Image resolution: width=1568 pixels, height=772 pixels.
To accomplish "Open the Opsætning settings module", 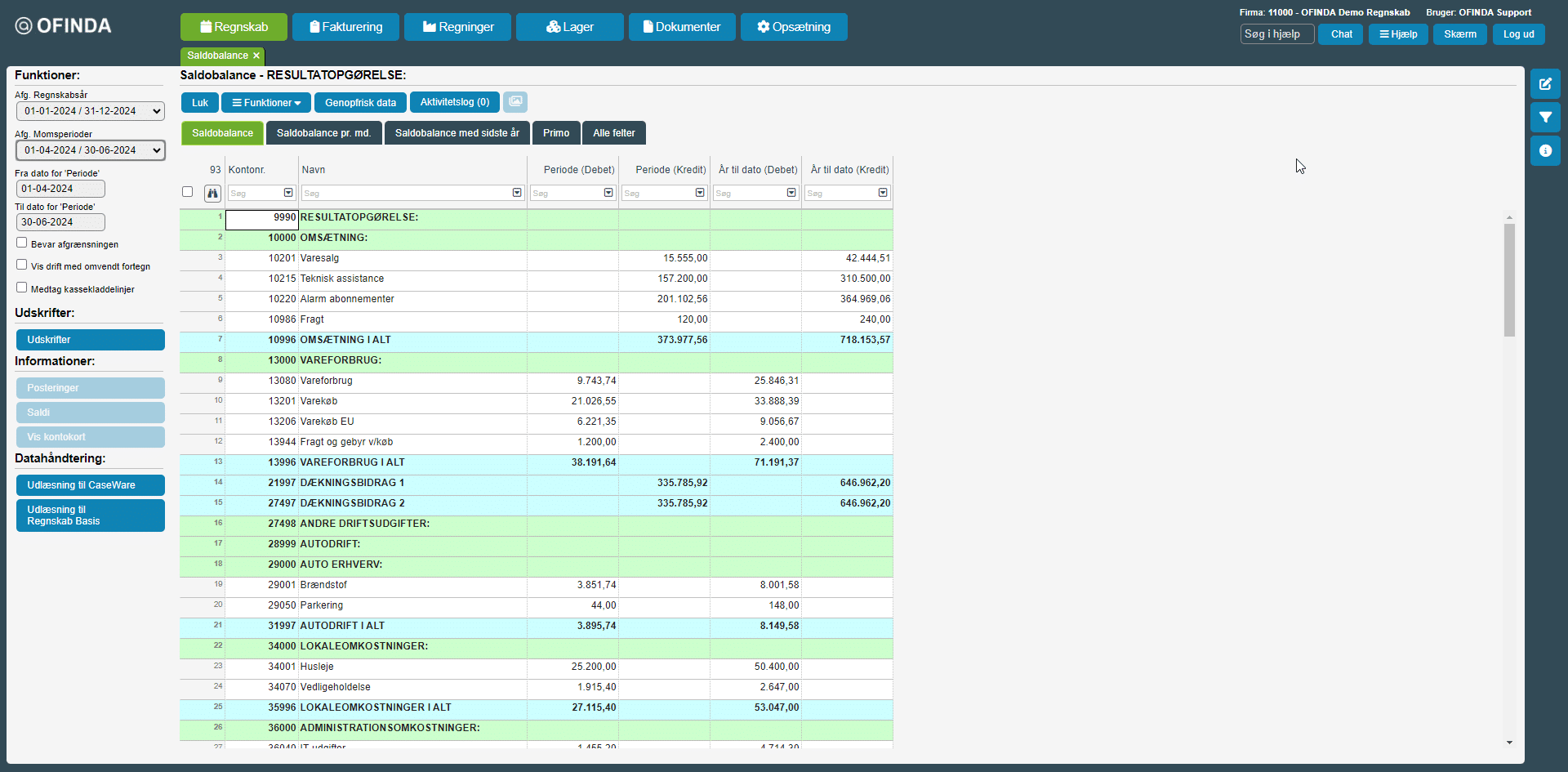I will click(793, 27).
